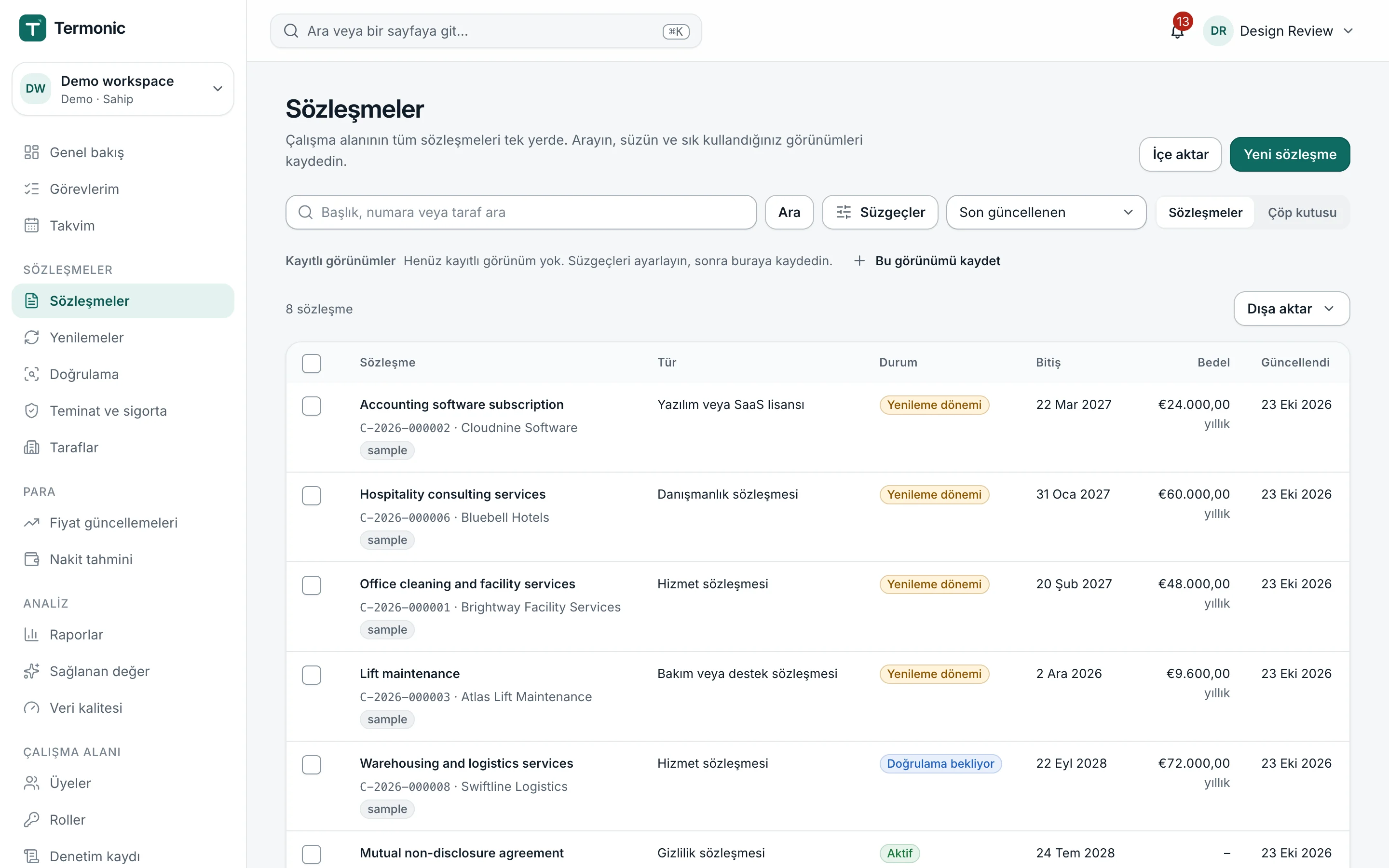The height and width of the screenshot is (868, 1389).
Task: Check Lift maintenance row checkbox
Action: [x=312, y=675]
